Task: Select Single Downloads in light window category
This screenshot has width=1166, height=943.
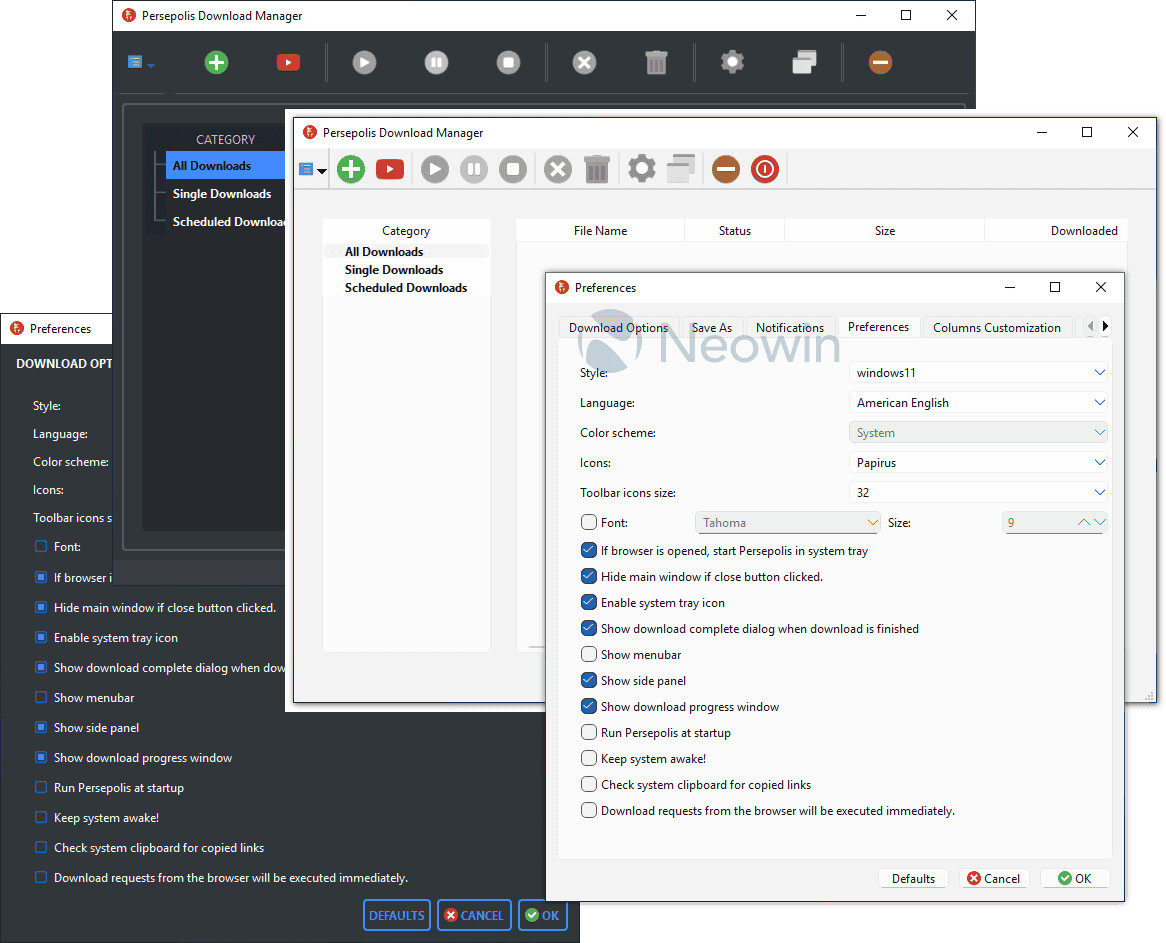Action: [x=394, y=270]
